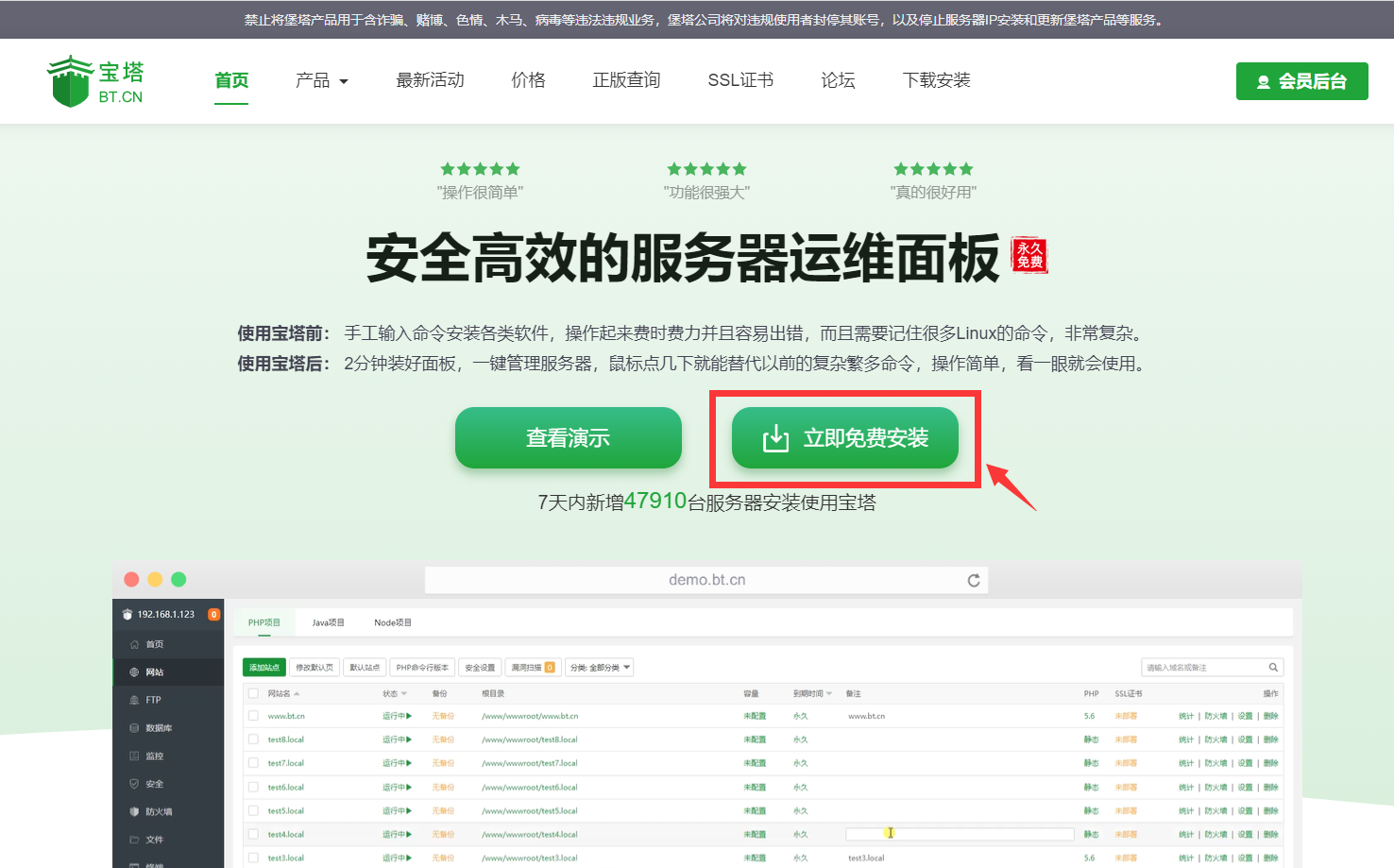1394x868 pixels.
Task: Open the 分类: 全部分类 dropdown
Action: tap(600, 668)
